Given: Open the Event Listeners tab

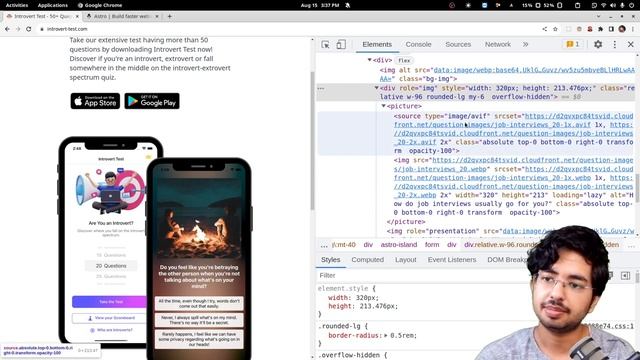Looking at the screenshot, I should (x=452, y=260).
